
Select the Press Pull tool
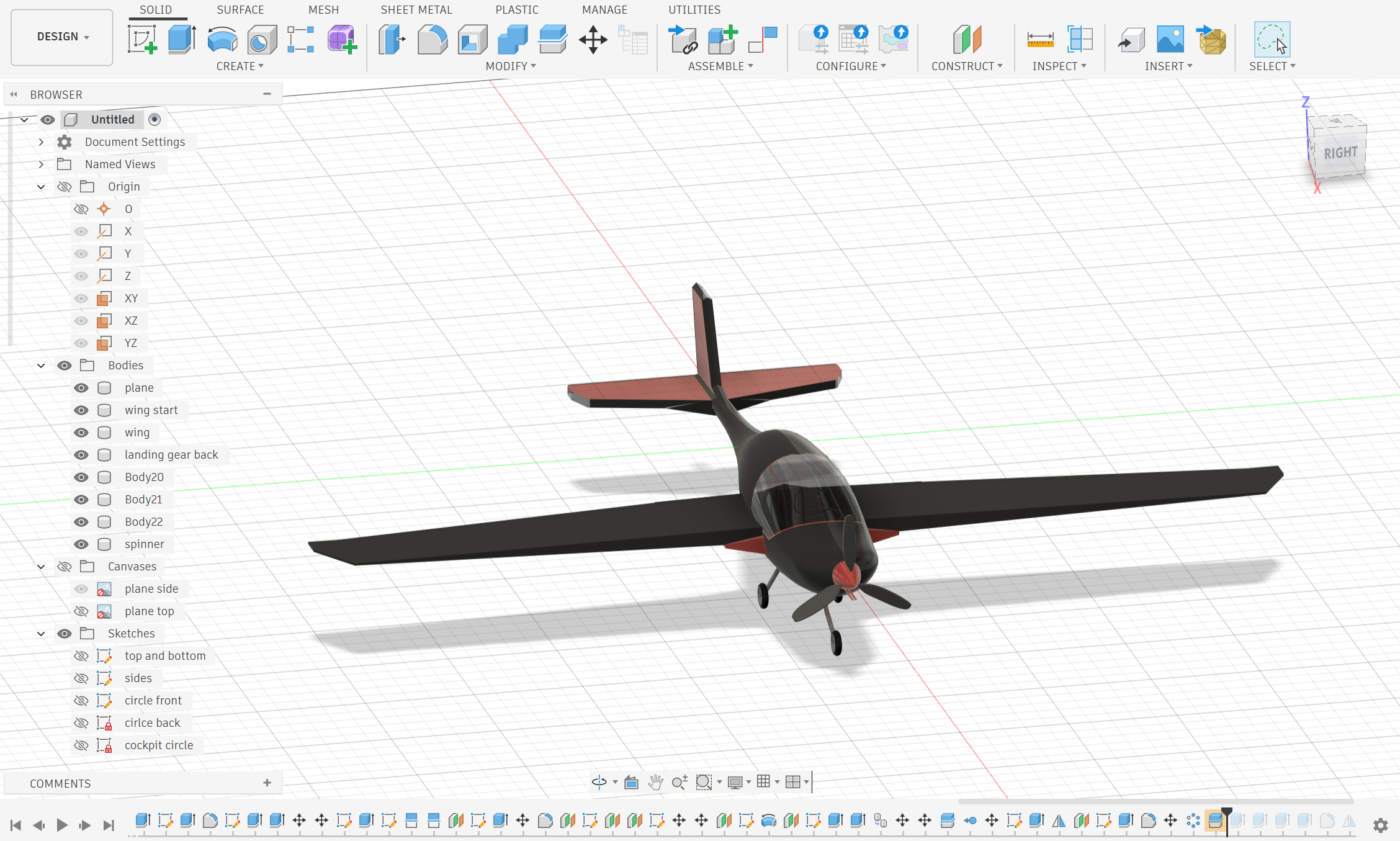(392, 40)
